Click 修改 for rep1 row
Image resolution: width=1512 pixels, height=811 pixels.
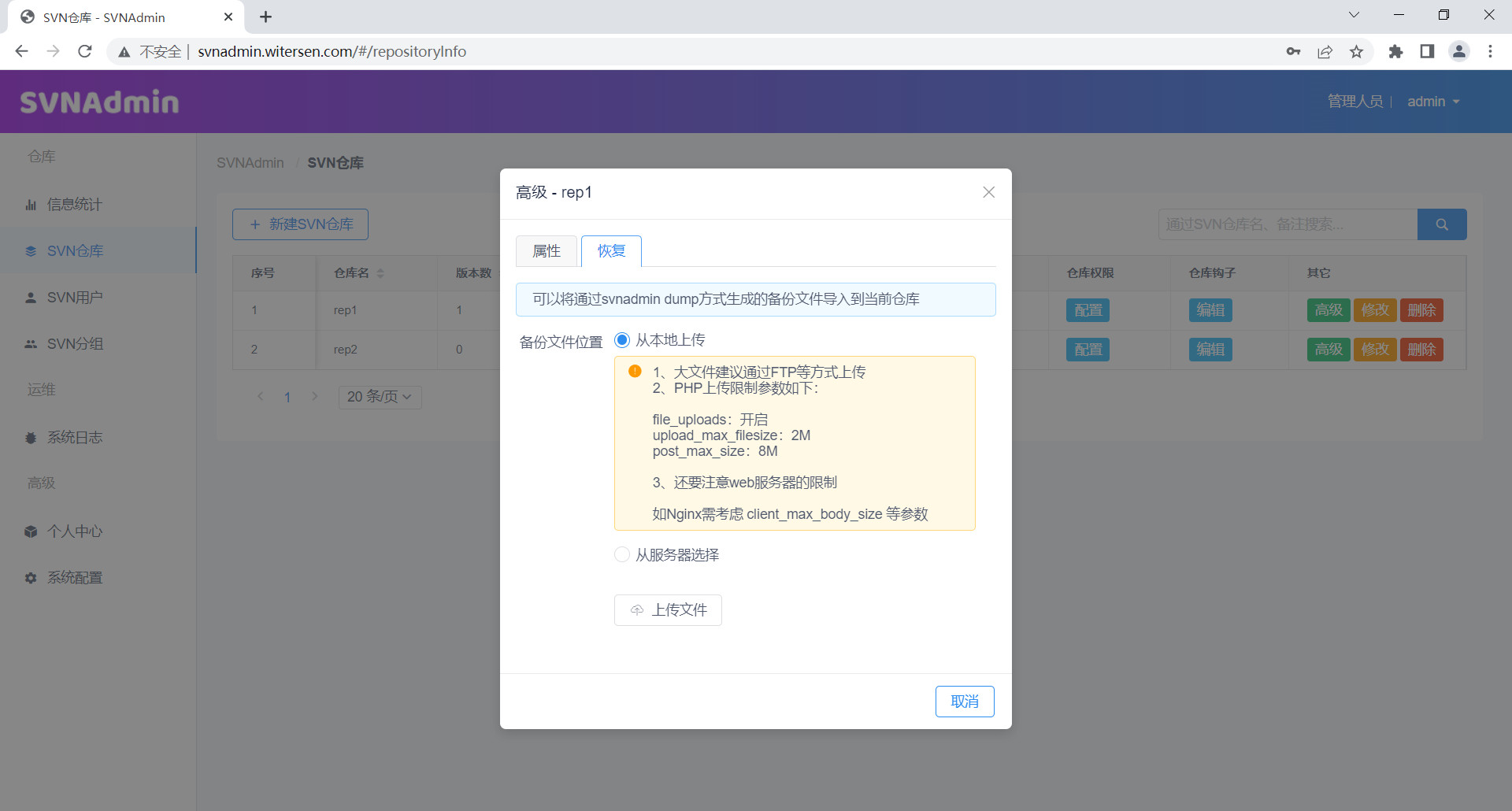coord(1375,310)
